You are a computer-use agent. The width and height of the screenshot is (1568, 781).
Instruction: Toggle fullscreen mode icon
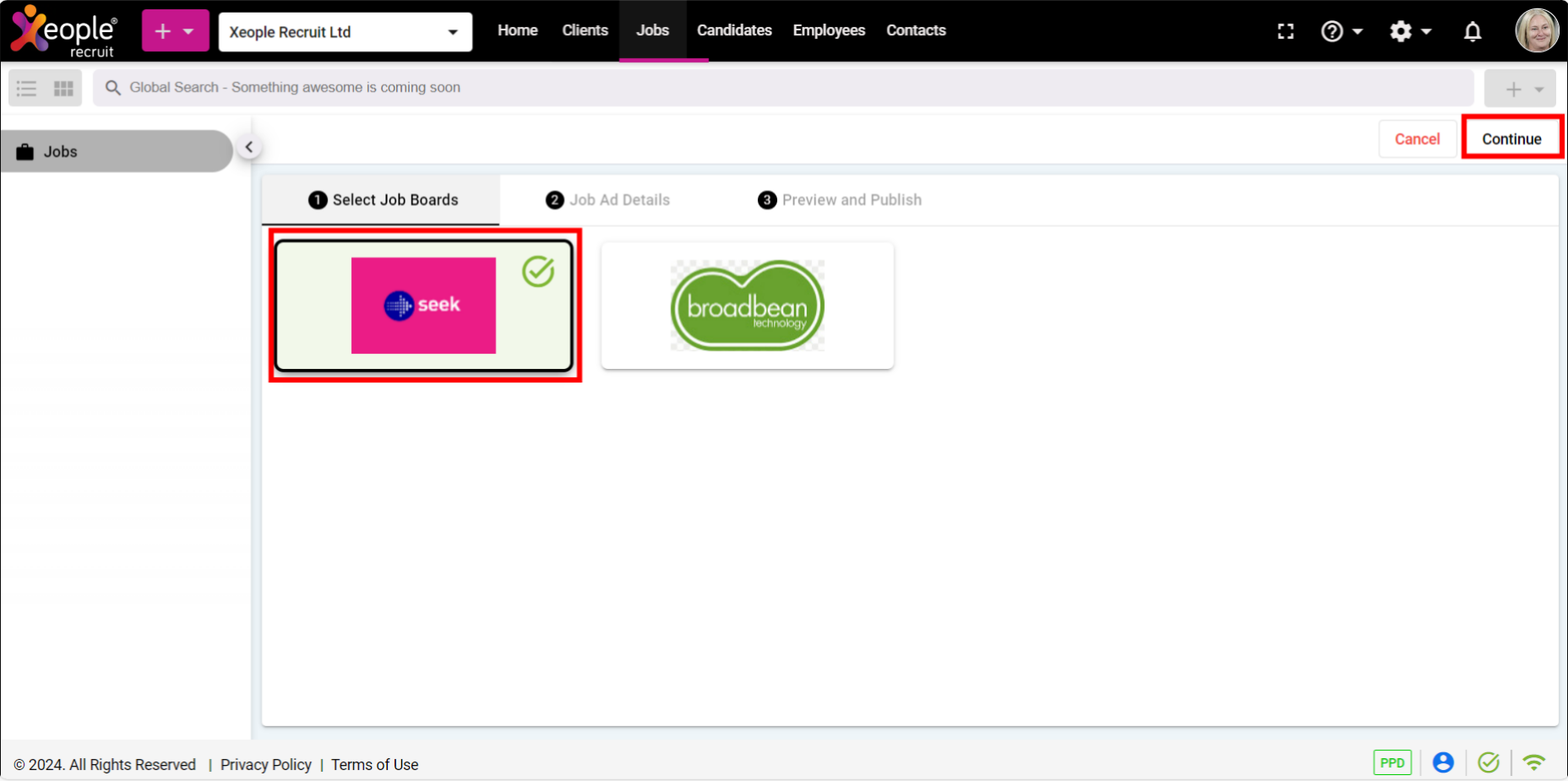click(1285, 31)
